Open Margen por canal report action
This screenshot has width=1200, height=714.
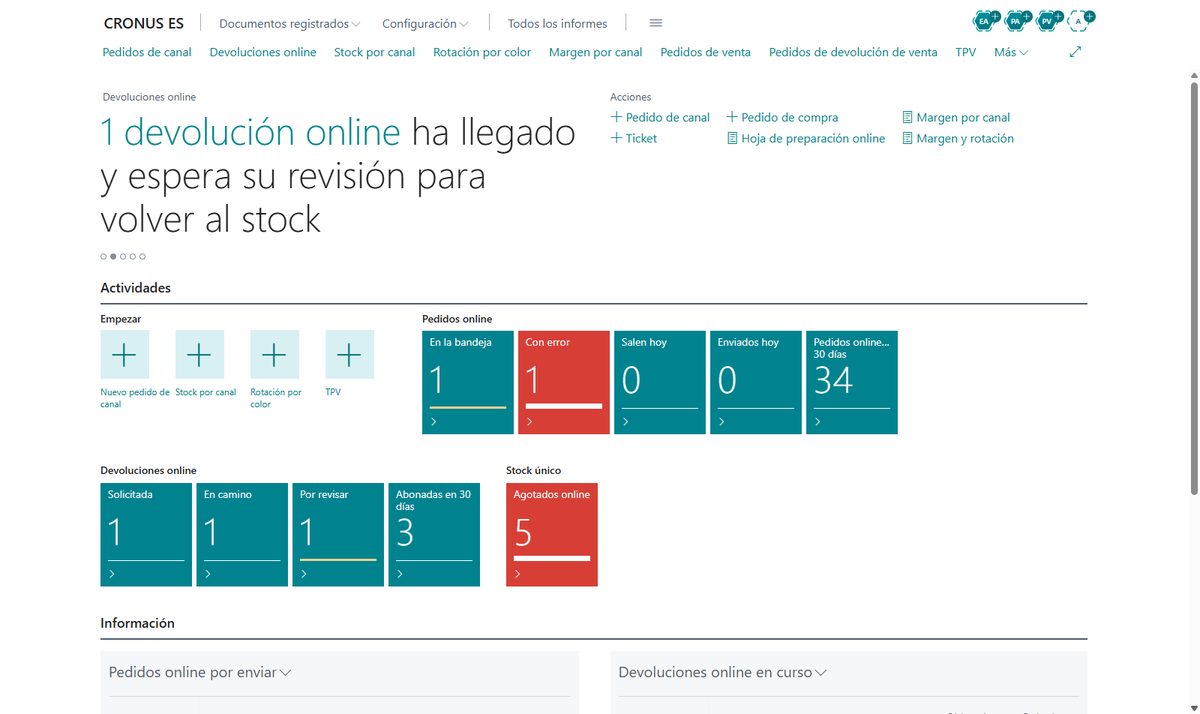pyautogui.click(x=956, y=117)
